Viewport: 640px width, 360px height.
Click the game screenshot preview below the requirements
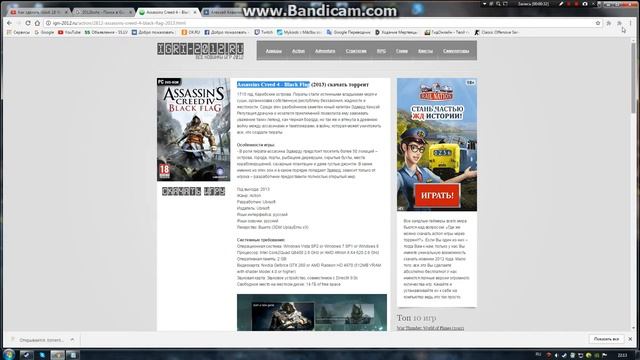click(312, 312)
